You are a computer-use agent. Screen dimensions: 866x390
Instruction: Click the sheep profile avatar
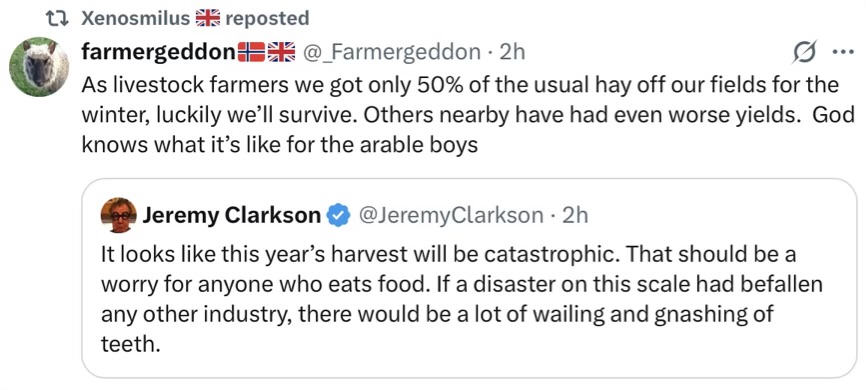[39, 67]
